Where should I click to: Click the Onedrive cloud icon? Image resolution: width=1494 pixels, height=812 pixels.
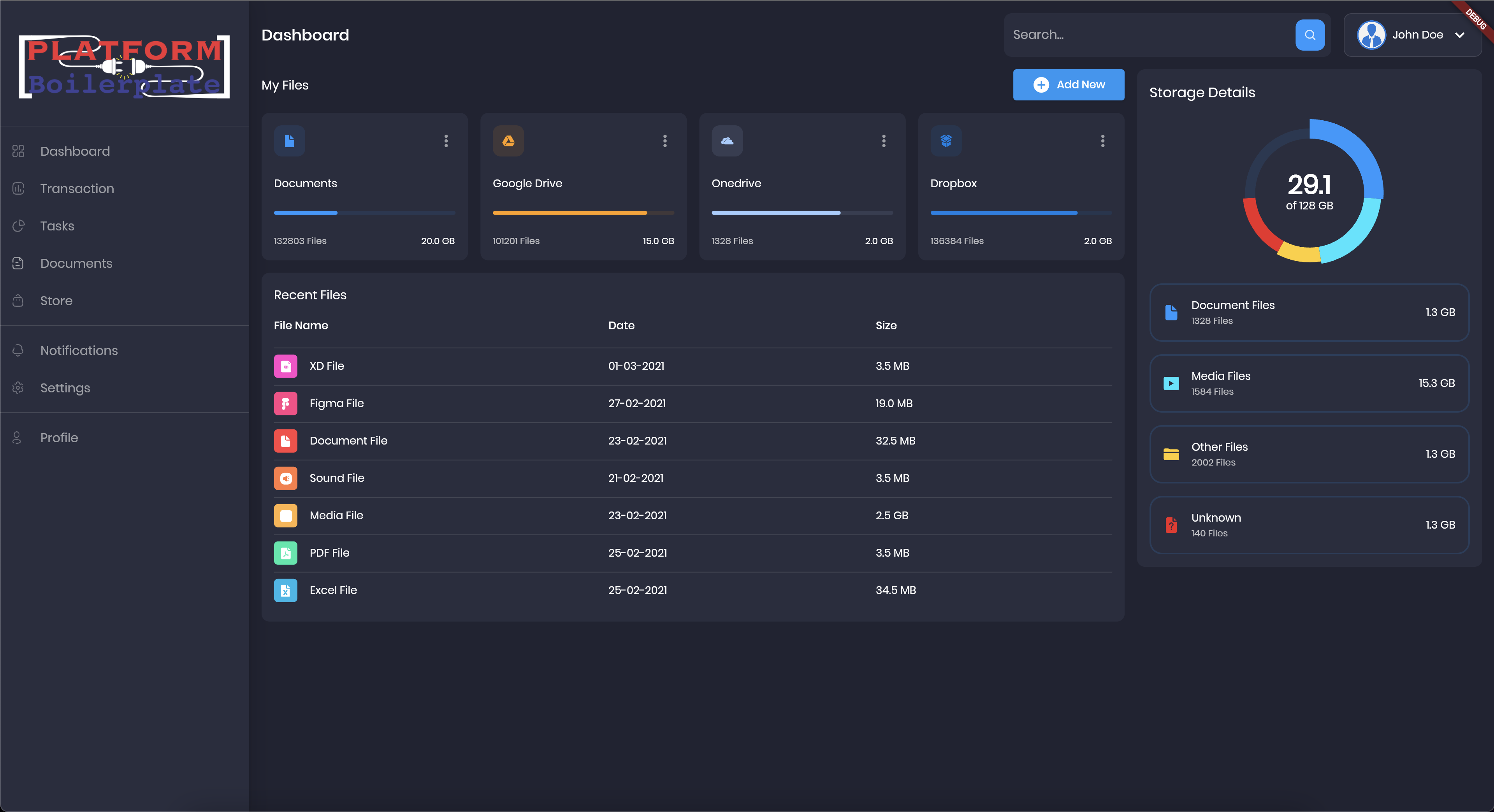[x=727, y=141]
